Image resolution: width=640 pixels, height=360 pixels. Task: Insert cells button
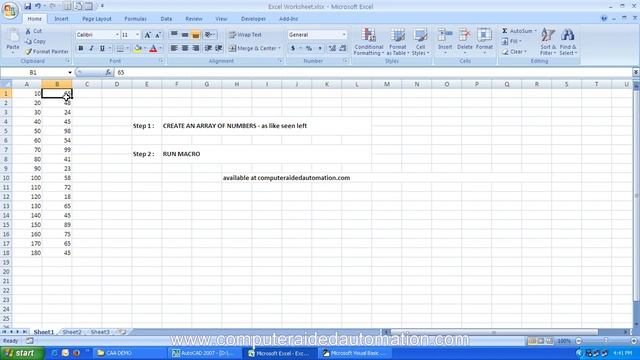point(445,41)
